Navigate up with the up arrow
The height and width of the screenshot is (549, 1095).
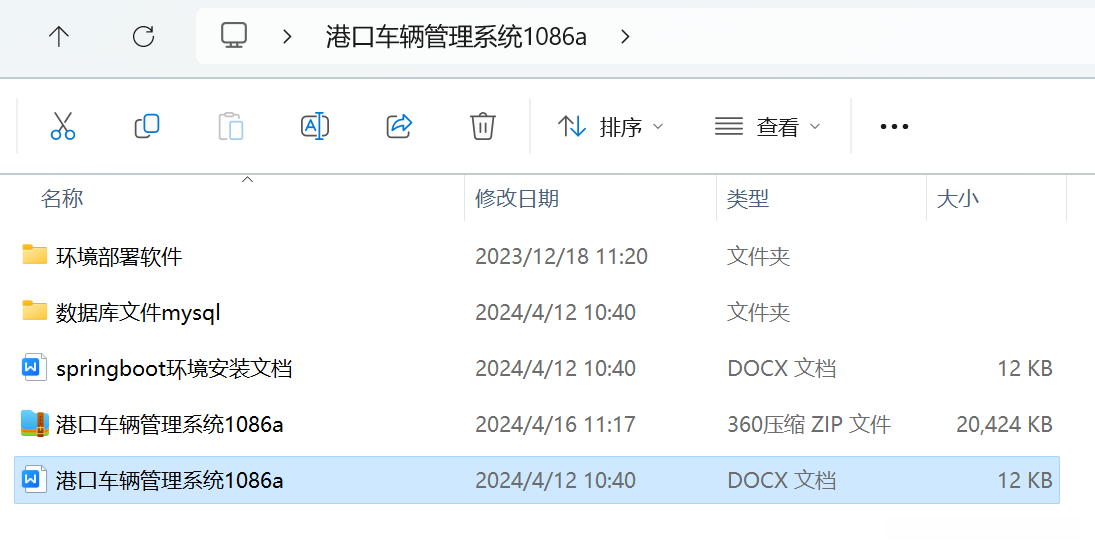tap(59, 37)
